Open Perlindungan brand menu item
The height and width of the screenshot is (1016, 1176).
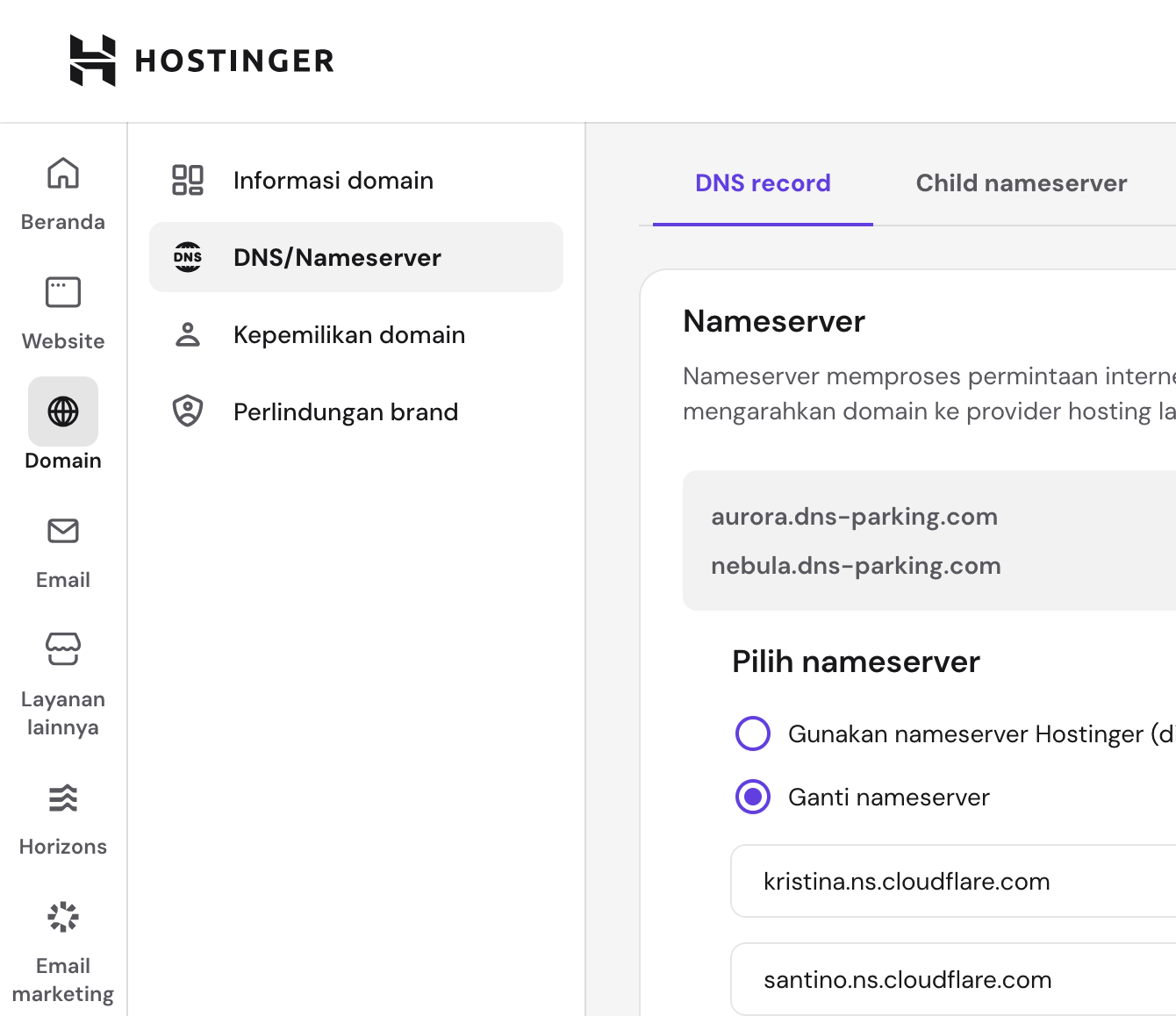[x=356, y=411]
